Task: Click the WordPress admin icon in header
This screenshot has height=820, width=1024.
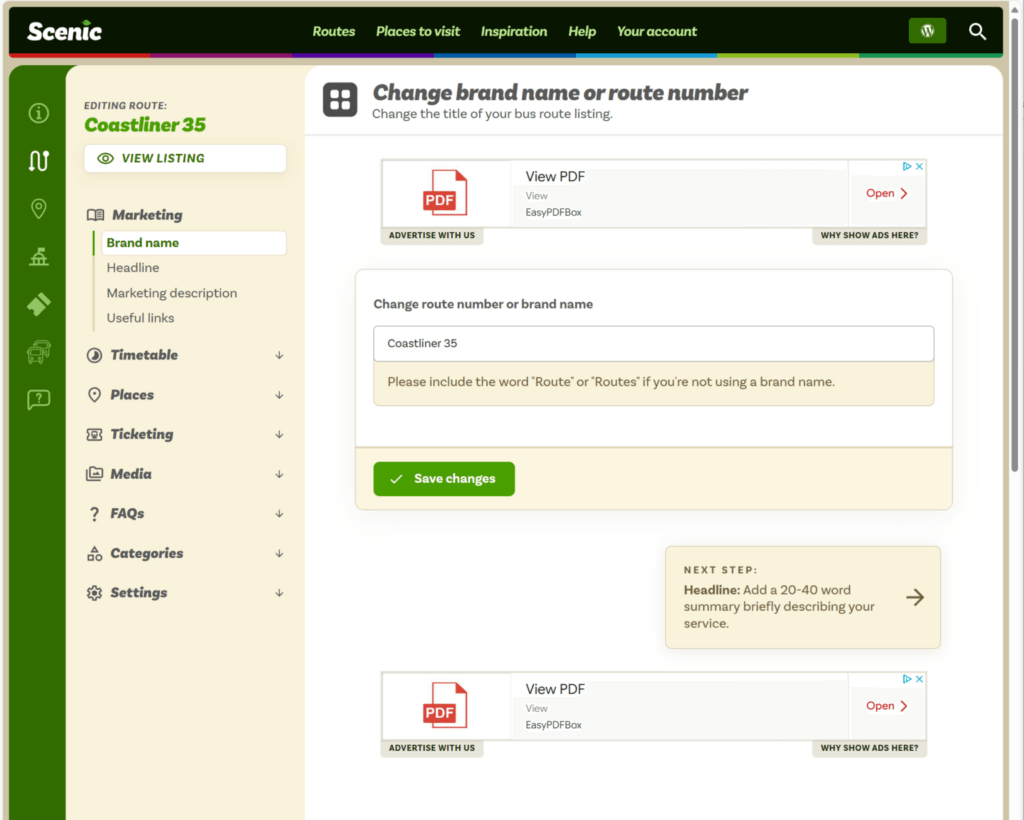Action: click(x=927, y=31)
